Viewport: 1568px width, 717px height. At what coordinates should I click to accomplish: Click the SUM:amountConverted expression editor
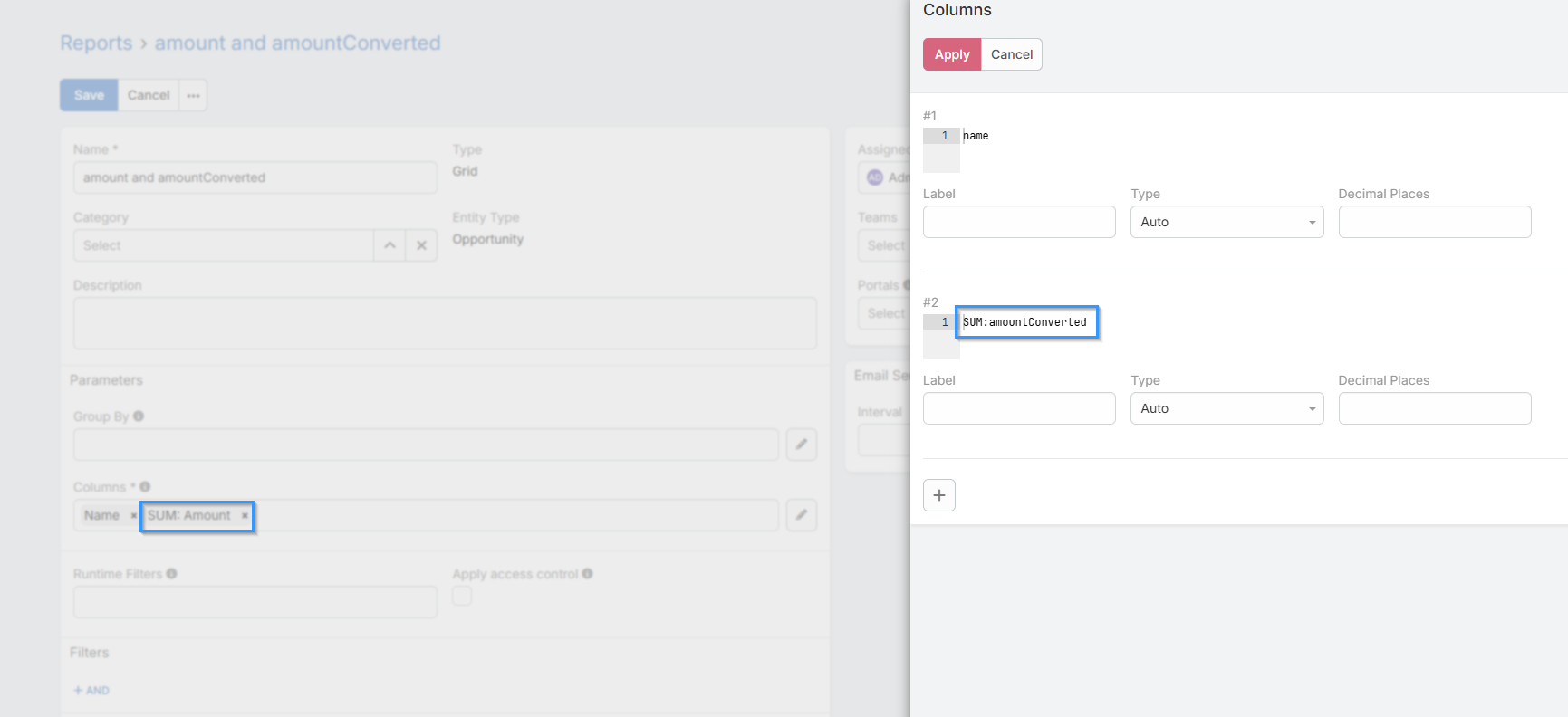tap(1025, 322)
